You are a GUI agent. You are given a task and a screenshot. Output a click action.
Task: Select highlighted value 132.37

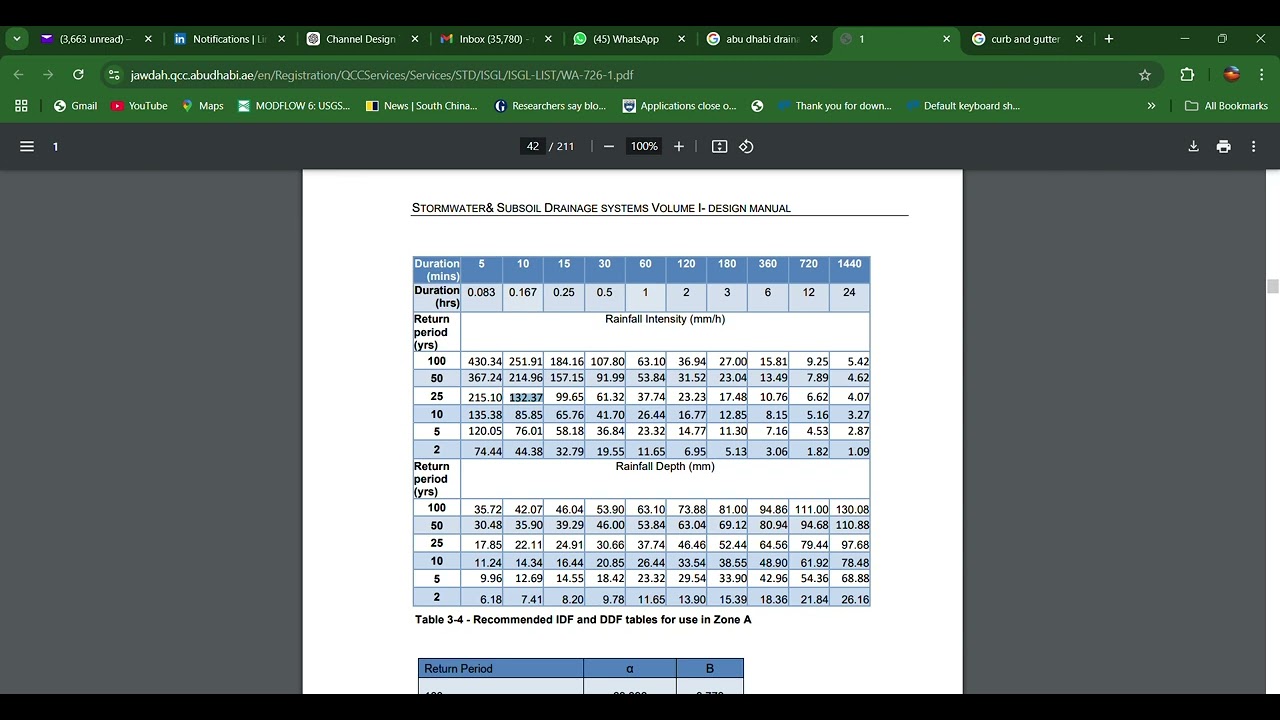tap(526, 398)
